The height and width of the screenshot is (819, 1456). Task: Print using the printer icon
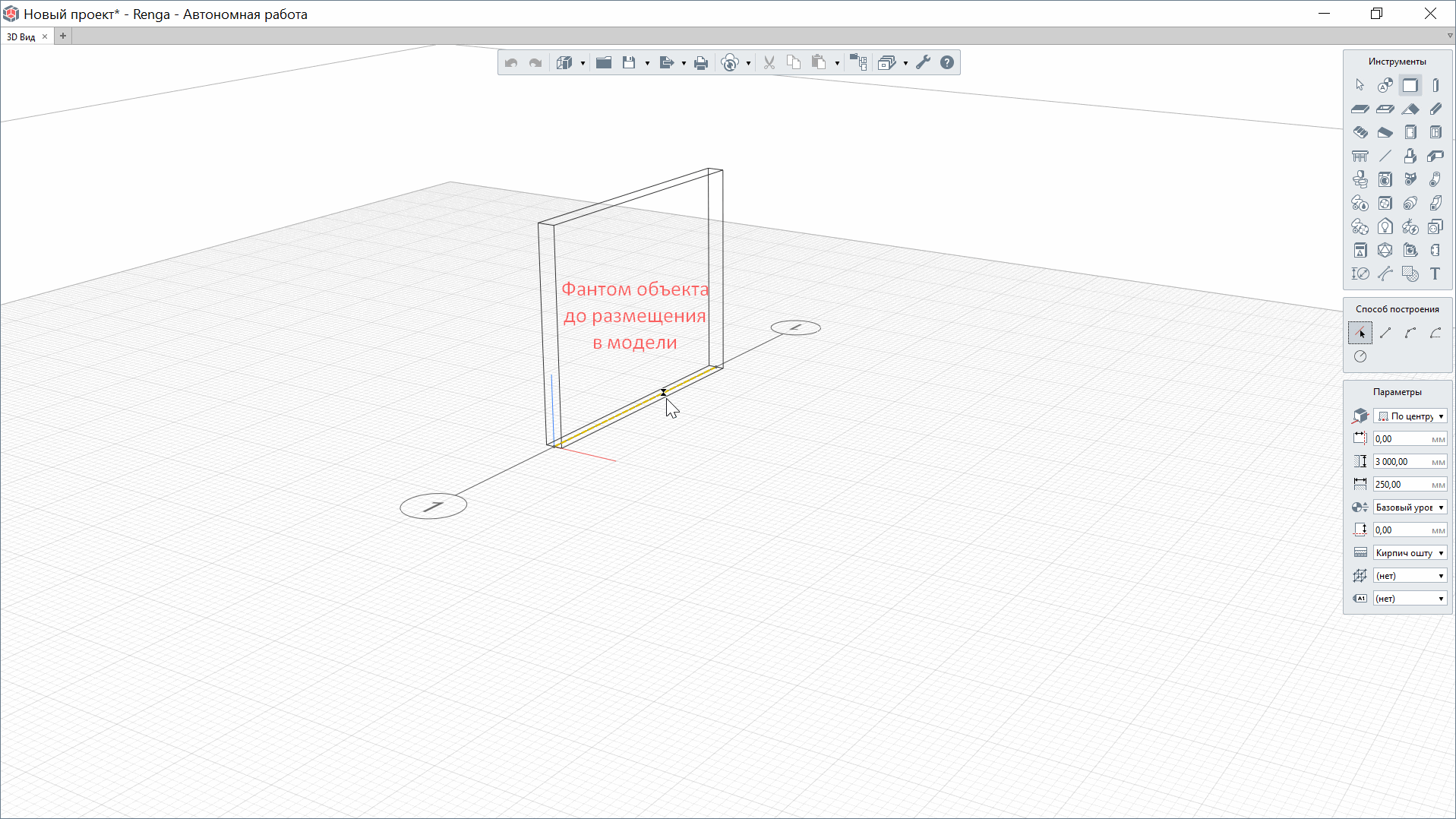point(701,63)
